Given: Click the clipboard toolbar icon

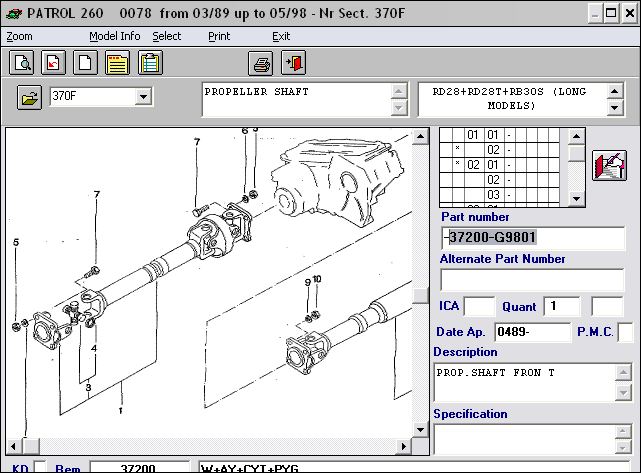Looking at the screenshot, I should click(x=150, y=63).
